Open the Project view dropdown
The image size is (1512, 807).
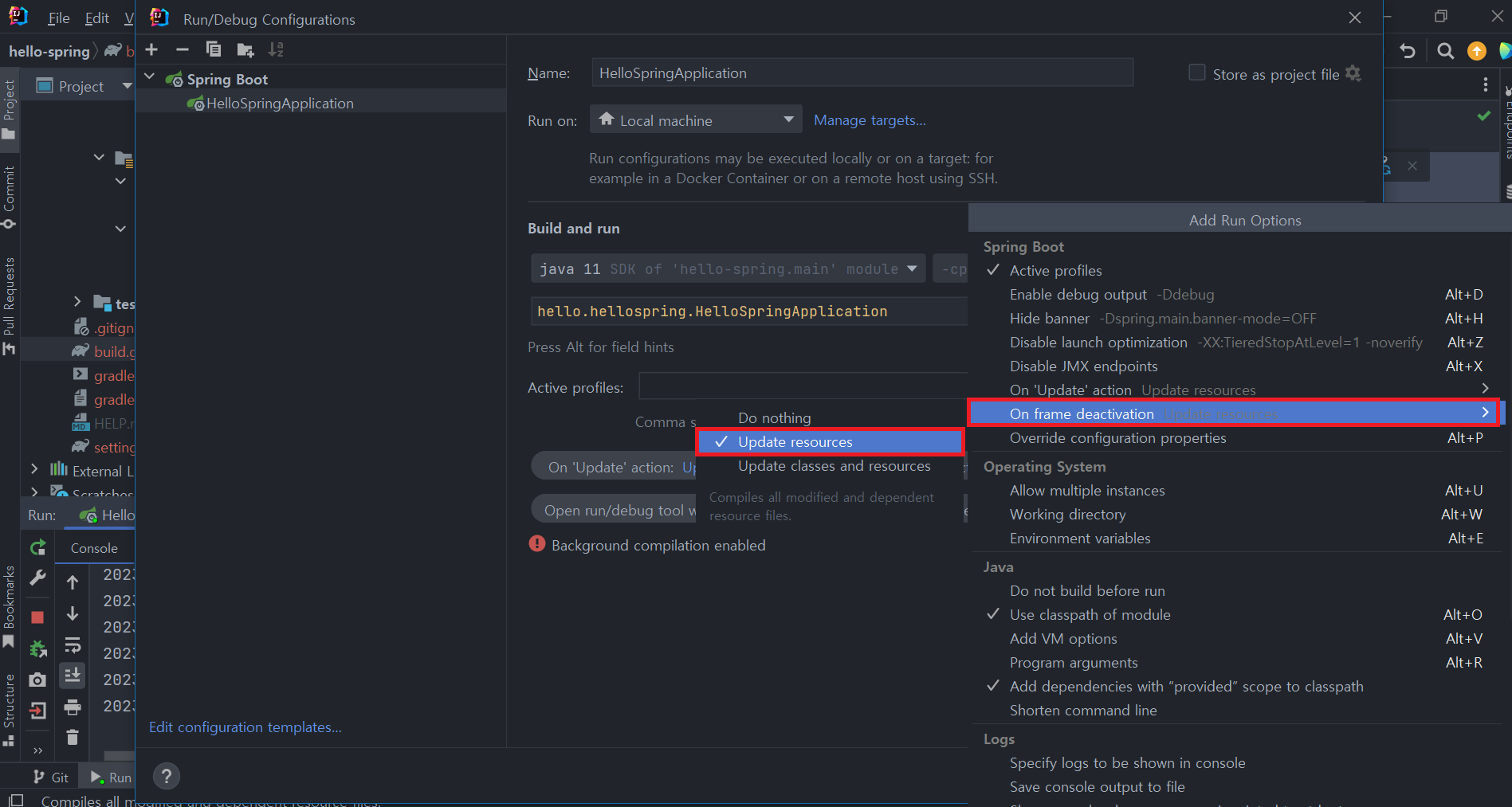click(127, 85)
